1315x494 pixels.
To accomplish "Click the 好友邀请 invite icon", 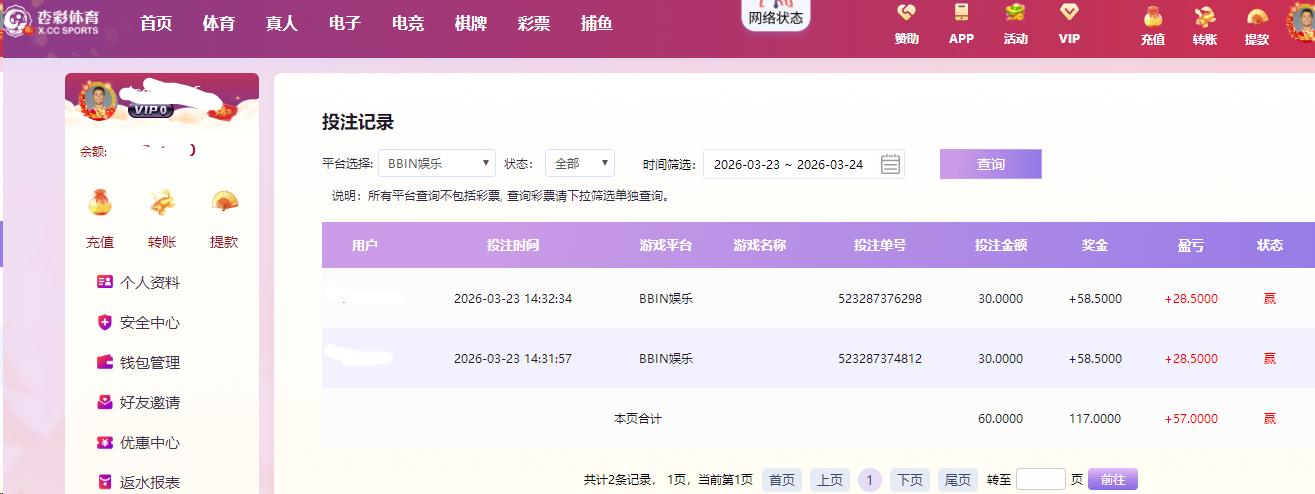I will click(x=104, y=402).
